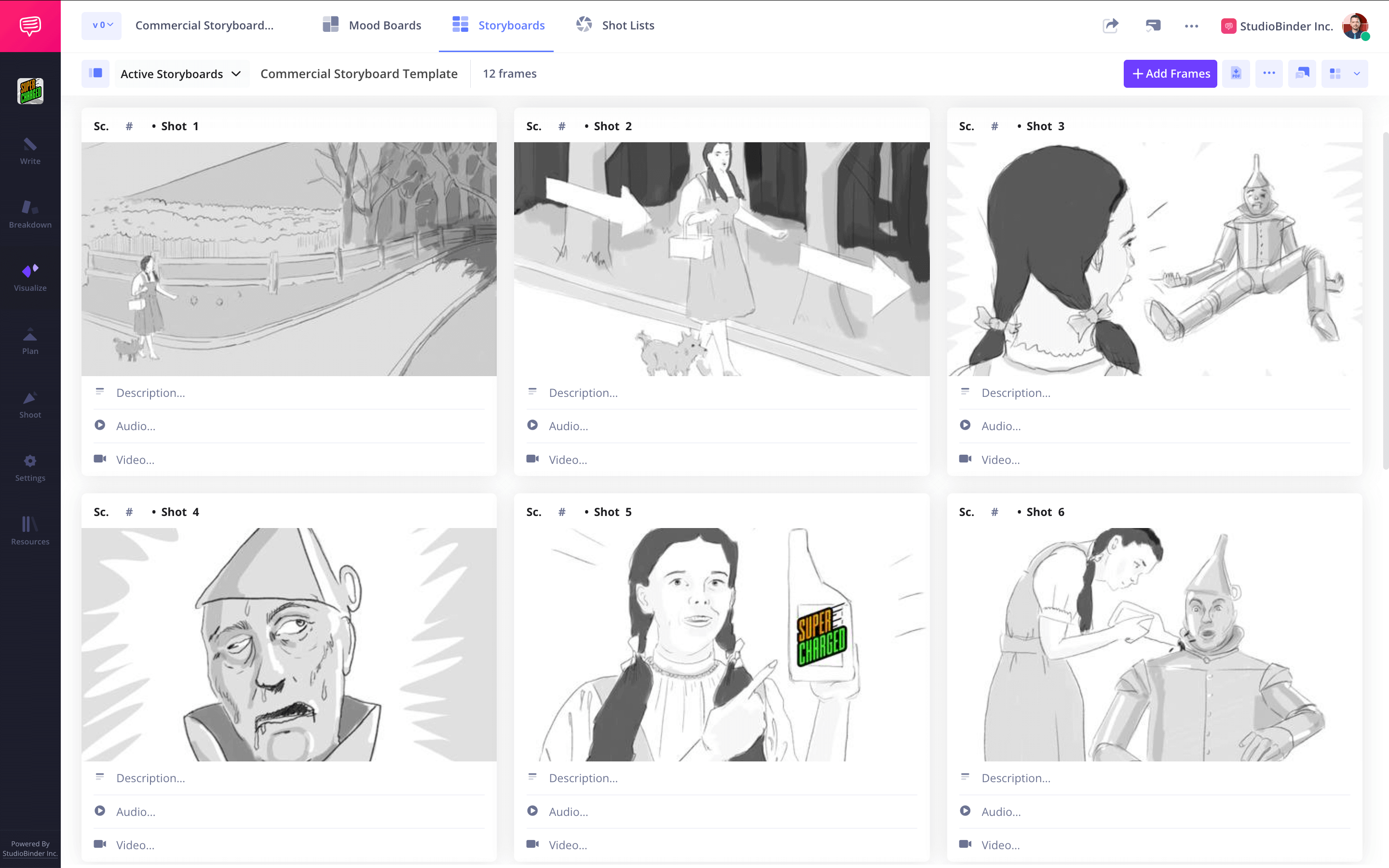Click the filter/layout icon near Add Frames

click(x=1337, y=73)
